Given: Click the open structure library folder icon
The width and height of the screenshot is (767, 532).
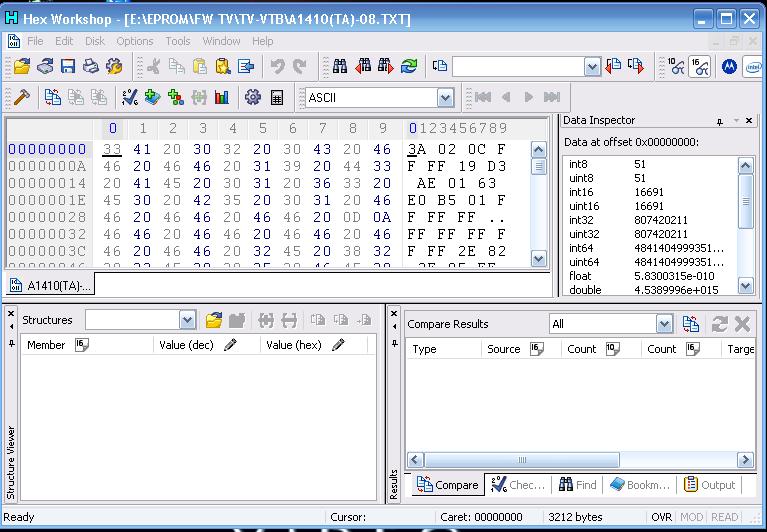Looking at the screenshot, I should tap(214, 320).
